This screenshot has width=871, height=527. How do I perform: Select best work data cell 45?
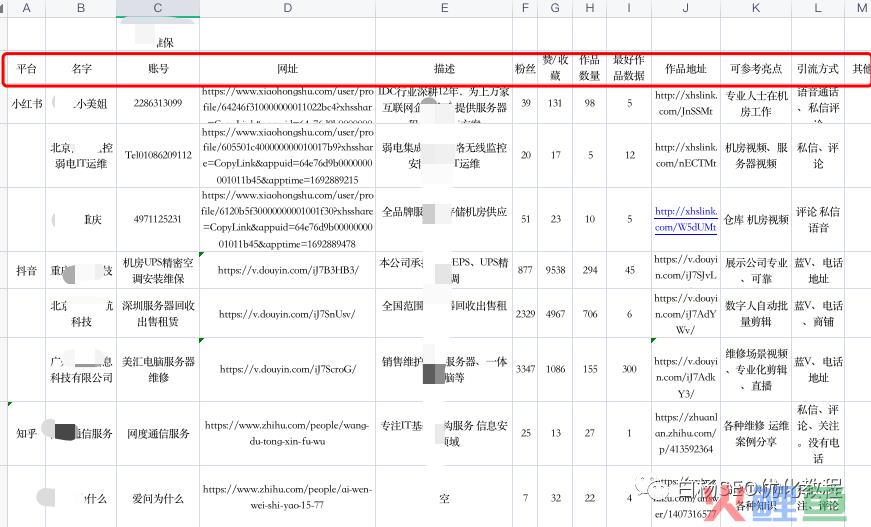click(x=629, y=270)
